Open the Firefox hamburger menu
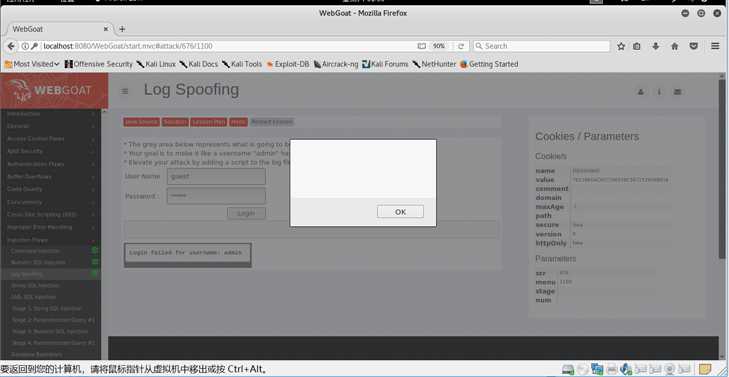729x377 pixels. (x=716, y=46)
